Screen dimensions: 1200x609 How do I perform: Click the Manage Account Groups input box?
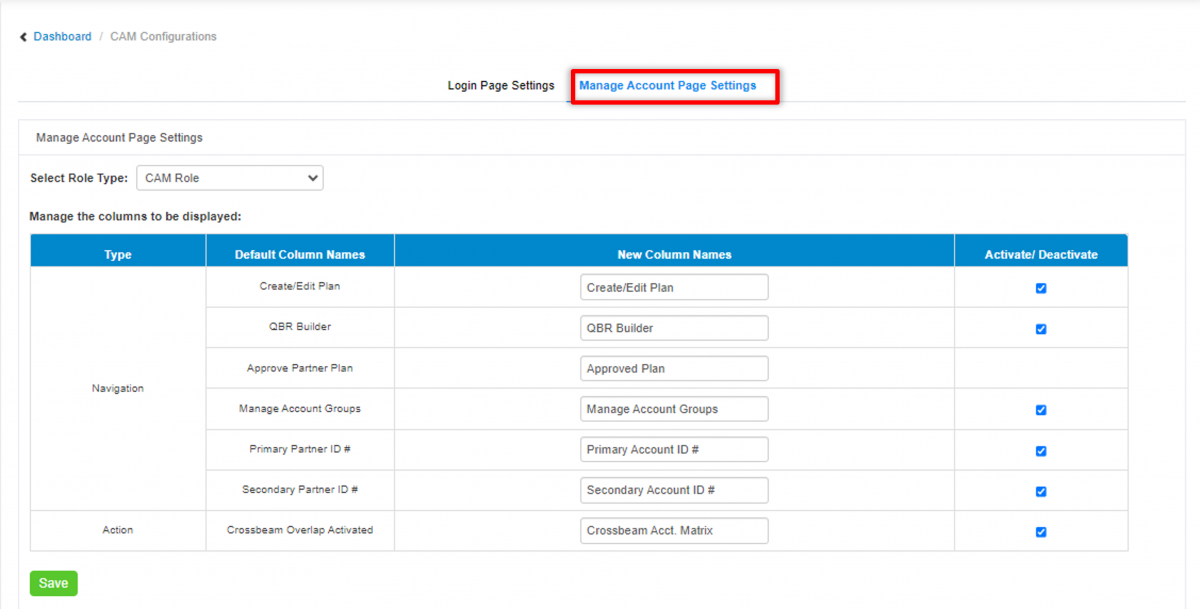674,409
